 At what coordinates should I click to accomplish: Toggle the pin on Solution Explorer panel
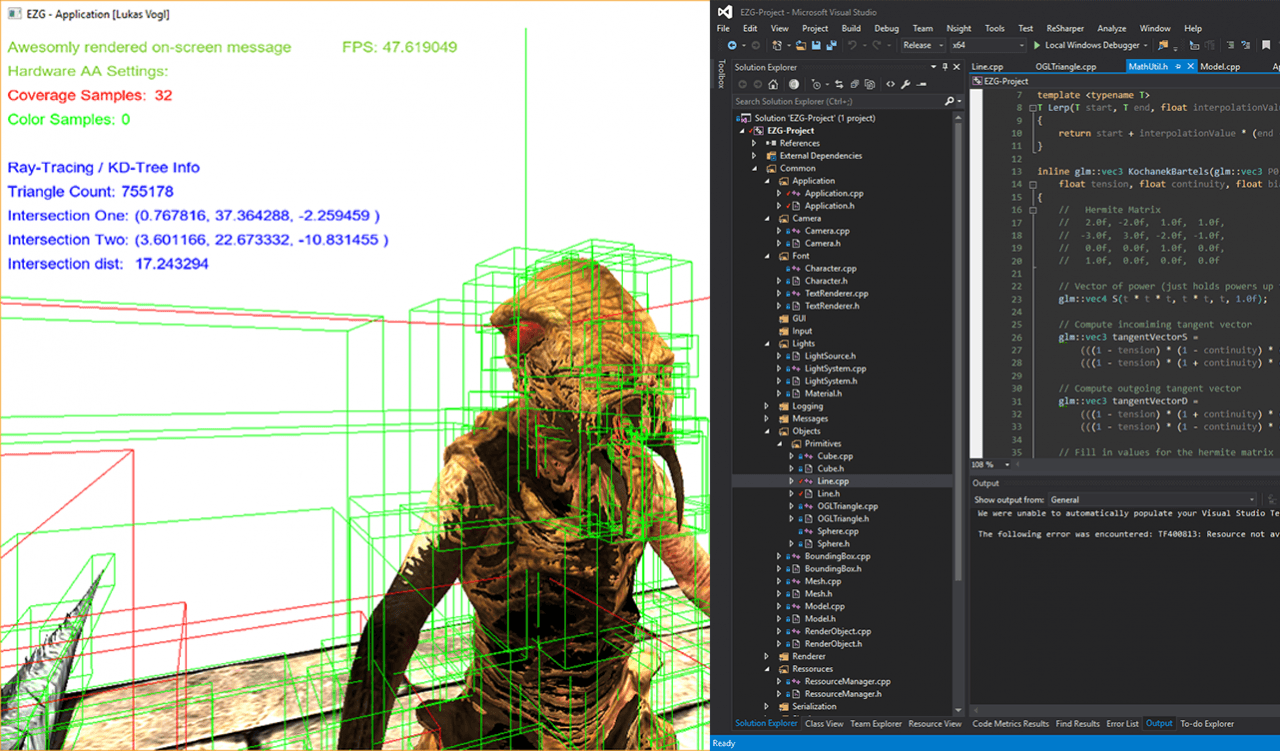(x=945, y=67)
